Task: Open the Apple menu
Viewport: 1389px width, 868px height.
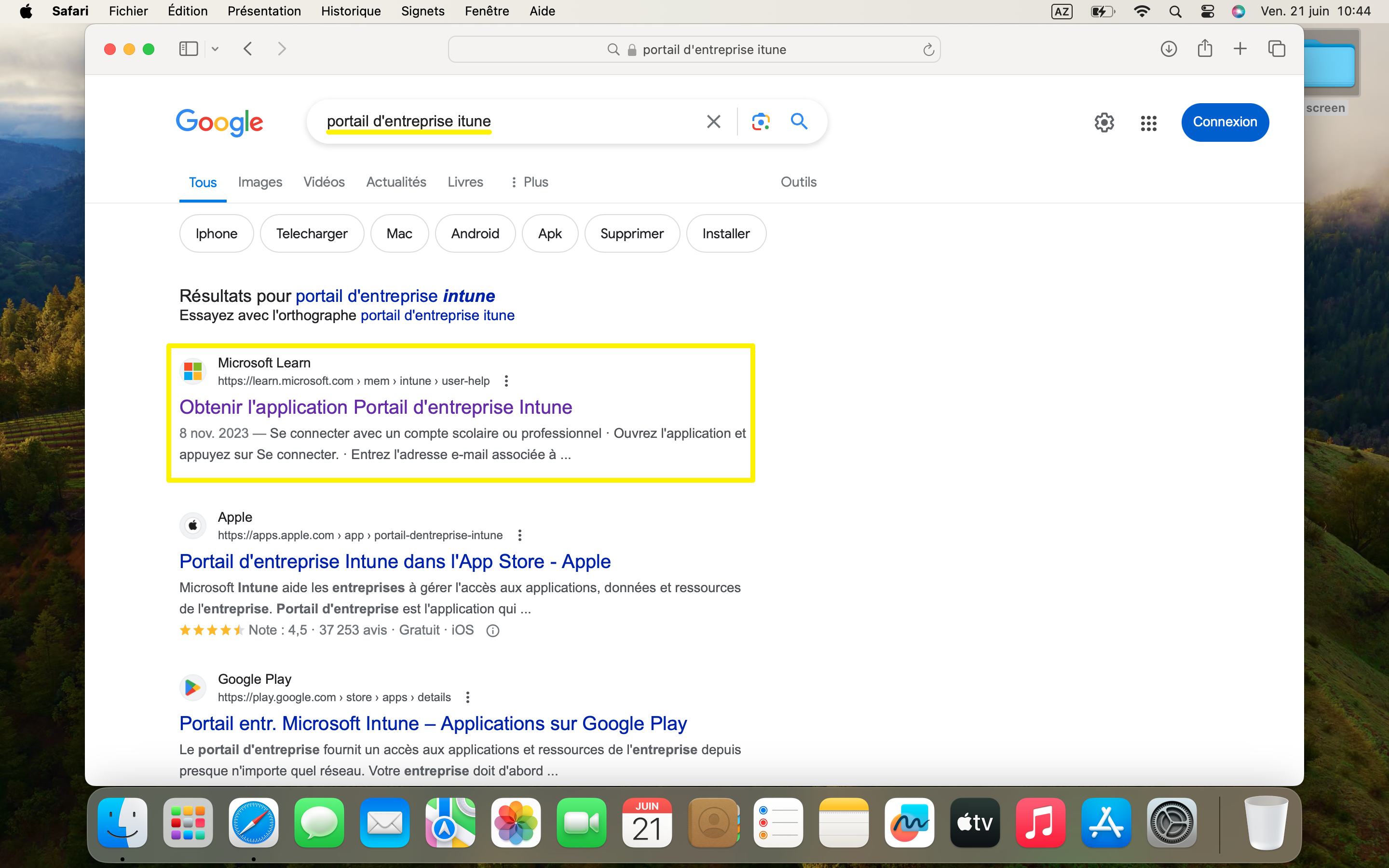Action: pos(26,11)
